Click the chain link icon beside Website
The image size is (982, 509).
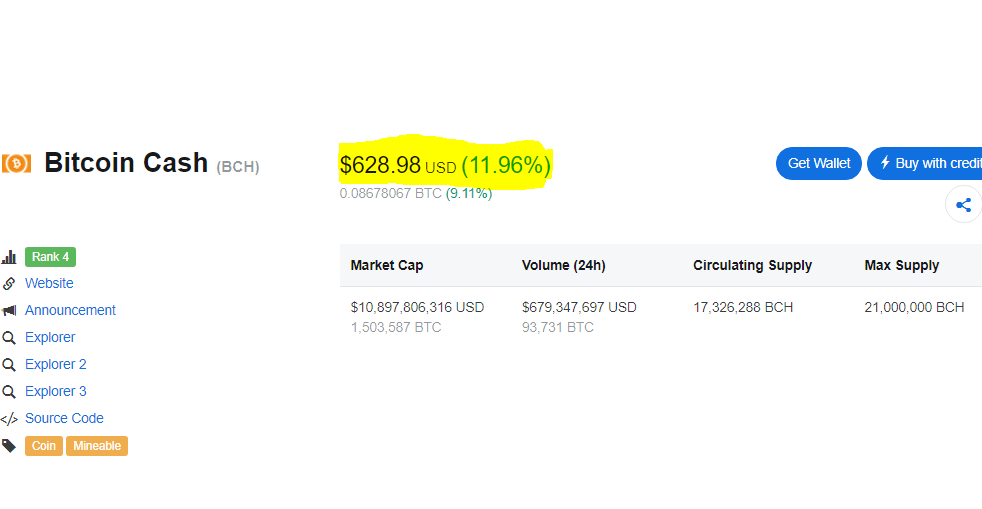pos(9,284)
